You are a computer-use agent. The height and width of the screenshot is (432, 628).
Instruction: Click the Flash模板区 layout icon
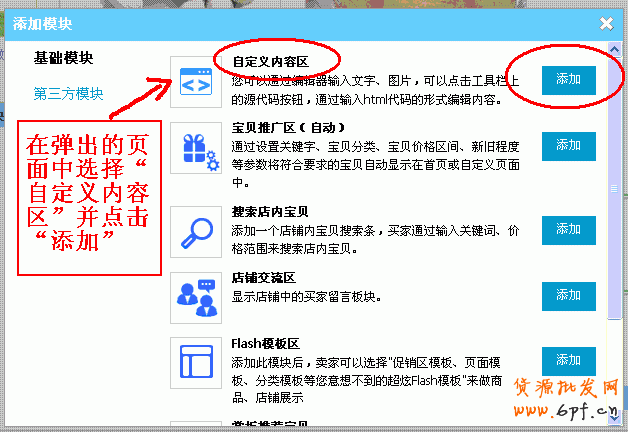pyautogui.click(x=196, y=363)
